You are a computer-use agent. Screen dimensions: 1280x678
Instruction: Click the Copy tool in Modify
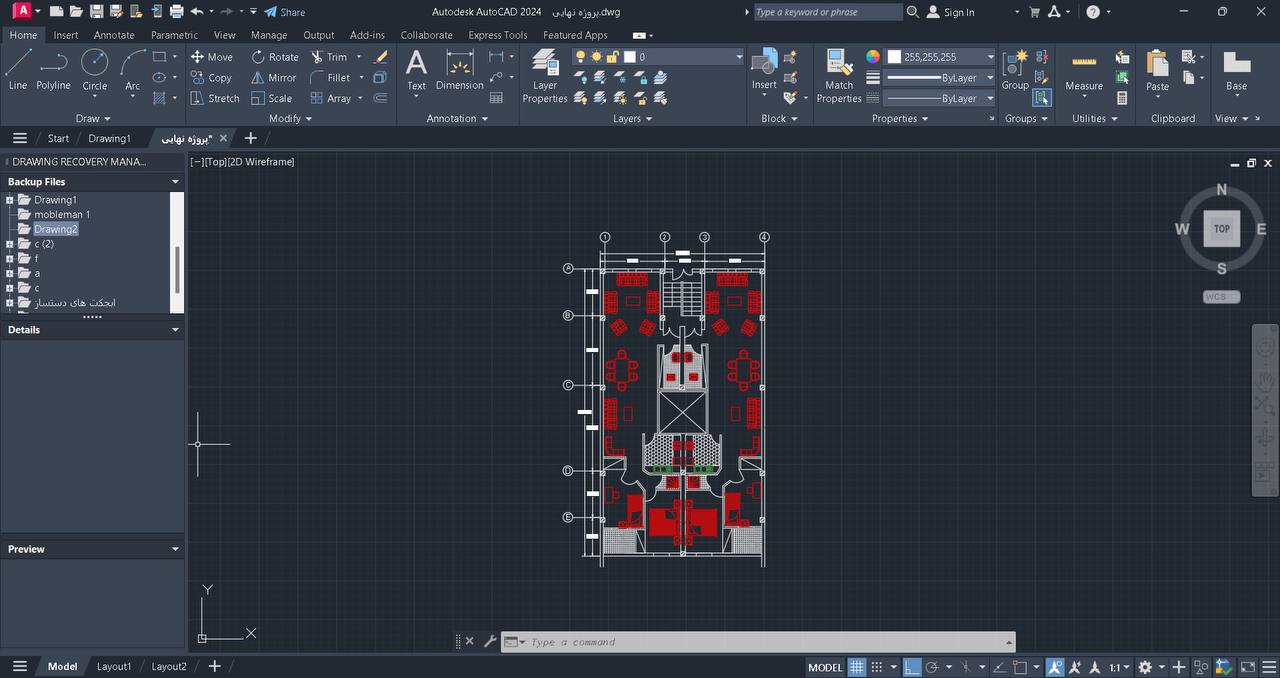pyautogui.click(x=211, y=78)
